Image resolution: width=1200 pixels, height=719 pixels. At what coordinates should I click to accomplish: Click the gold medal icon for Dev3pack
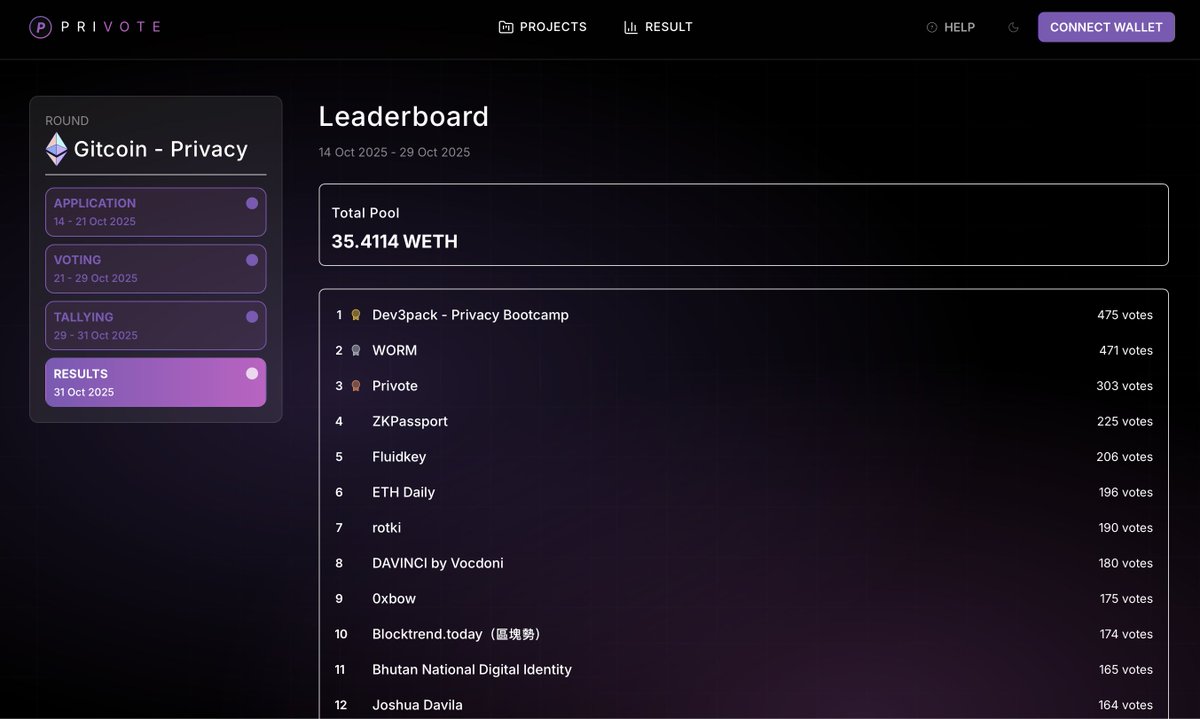point(355,315)
